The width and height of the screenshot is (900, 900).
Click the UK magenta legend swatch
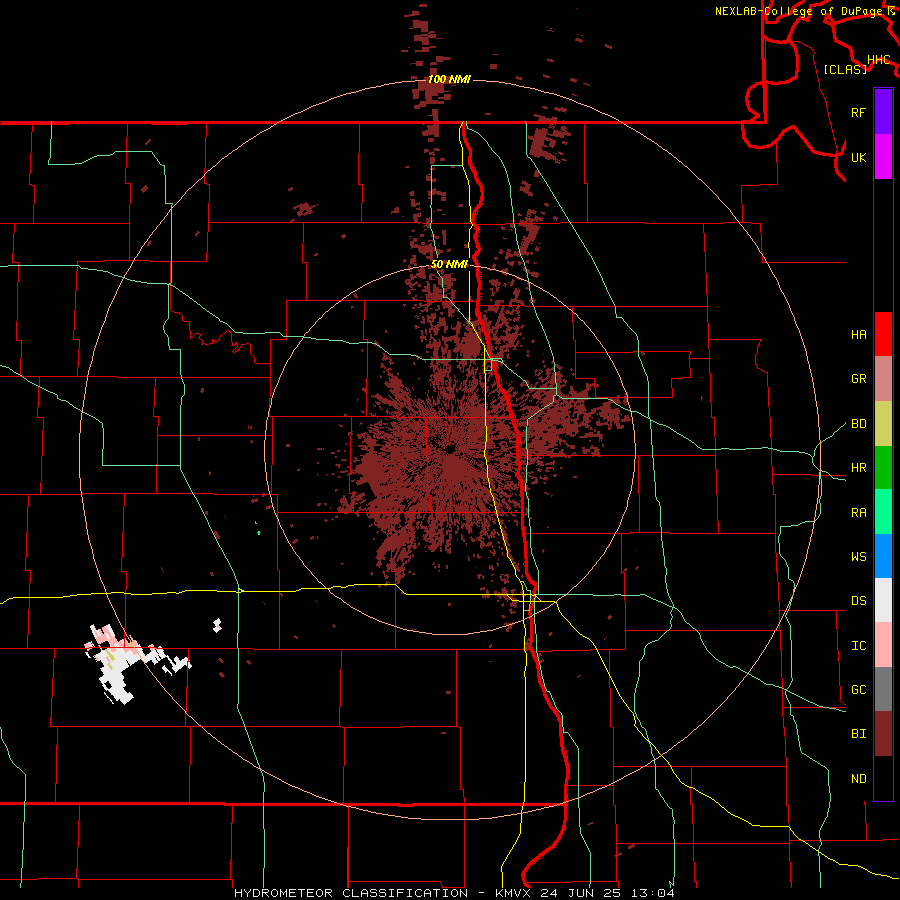click(x=883, y=157)
